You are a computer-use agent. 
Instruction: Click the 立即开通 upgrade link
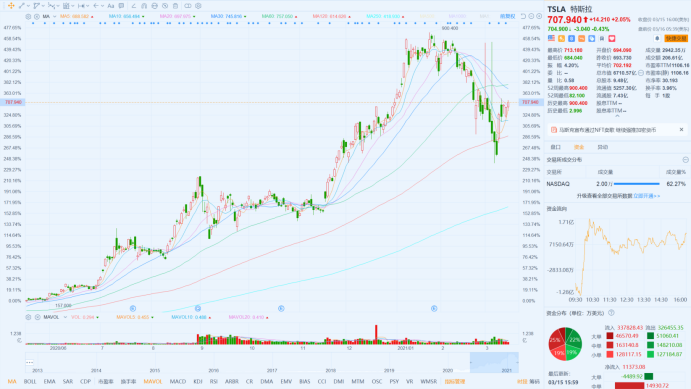click(646, 196)
